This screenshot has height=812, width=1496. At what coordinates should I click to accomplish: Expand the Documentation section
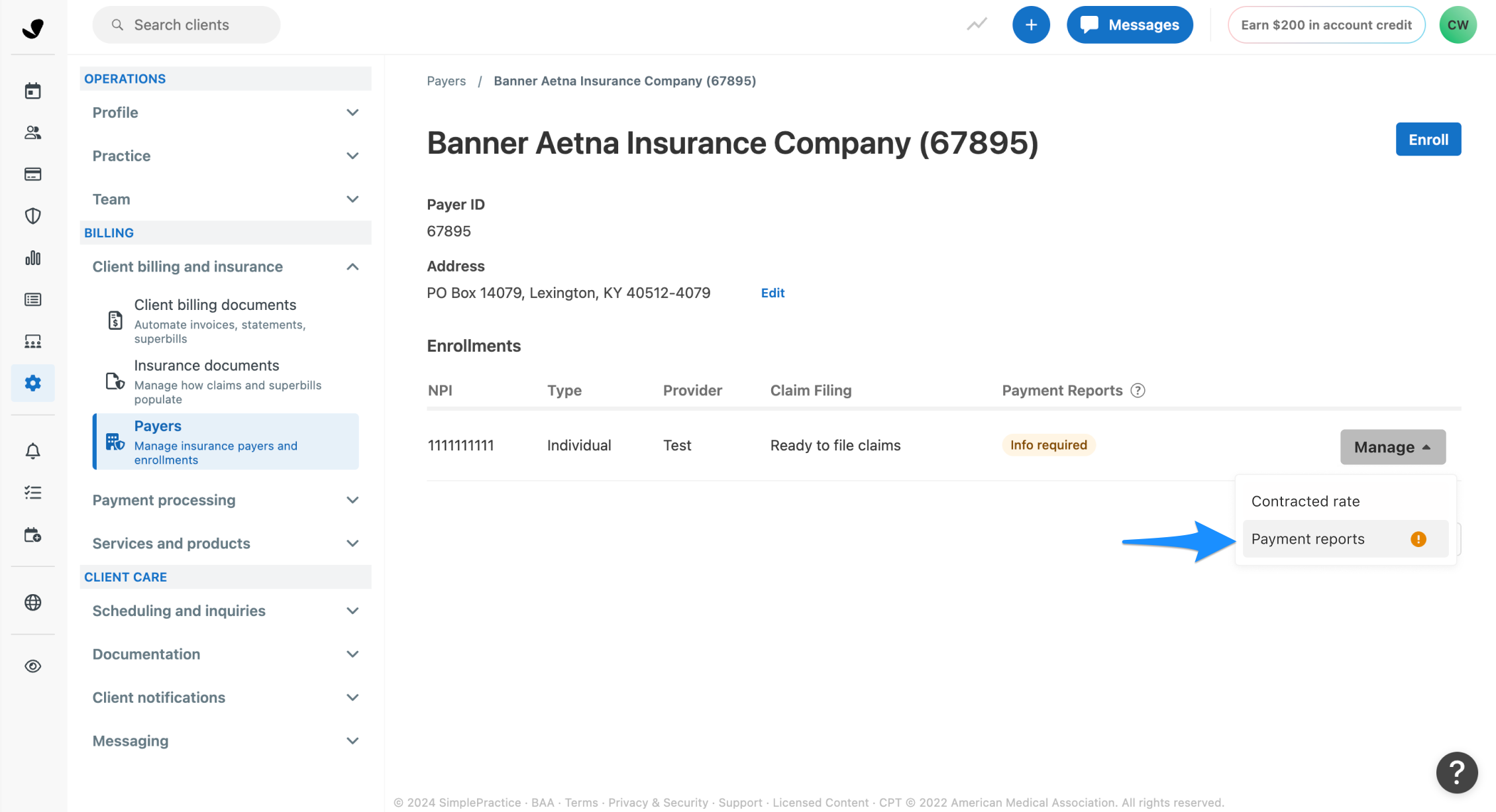tap(225, 654)
